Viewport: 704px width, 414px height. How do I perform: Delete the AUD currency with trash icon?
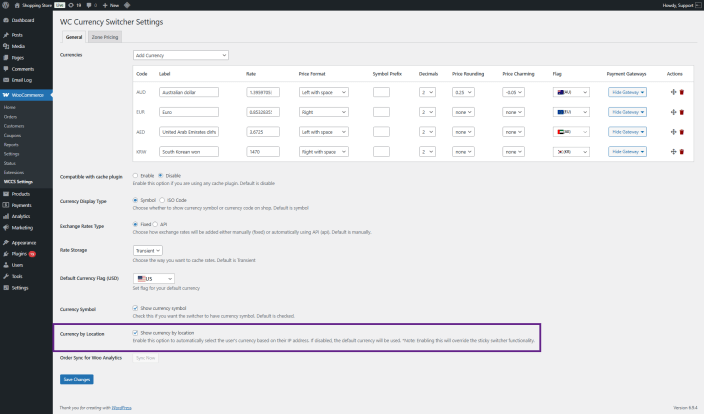coord(682,92)
